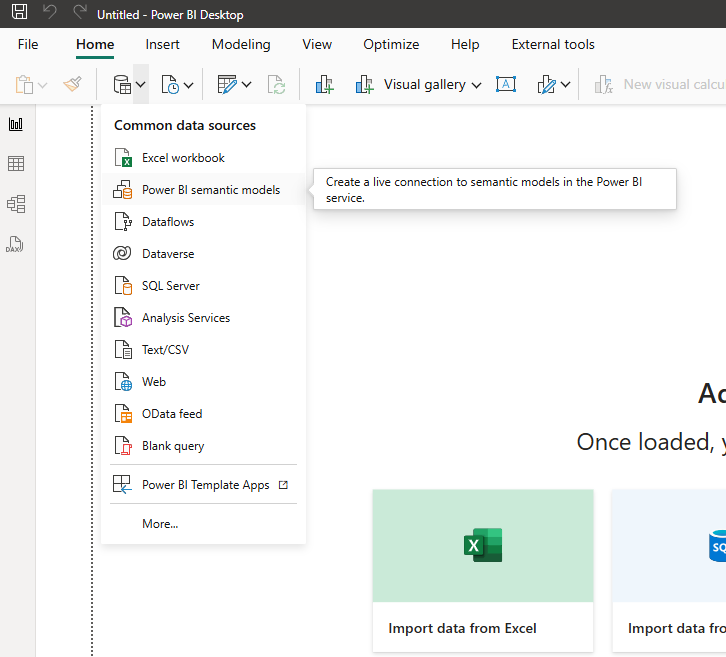Click the Format painter icon
This screenshot has height=657, width=726.
pos(73,84)
